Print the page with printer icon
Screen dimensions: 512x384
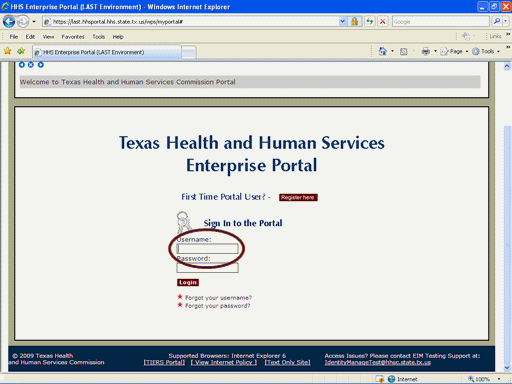coord(426,51)
